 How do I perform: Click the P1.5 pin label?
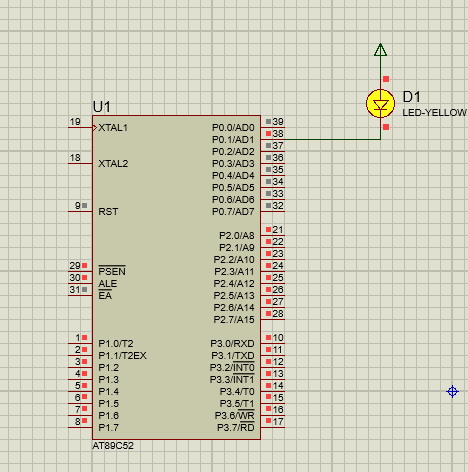click(109, 404)
